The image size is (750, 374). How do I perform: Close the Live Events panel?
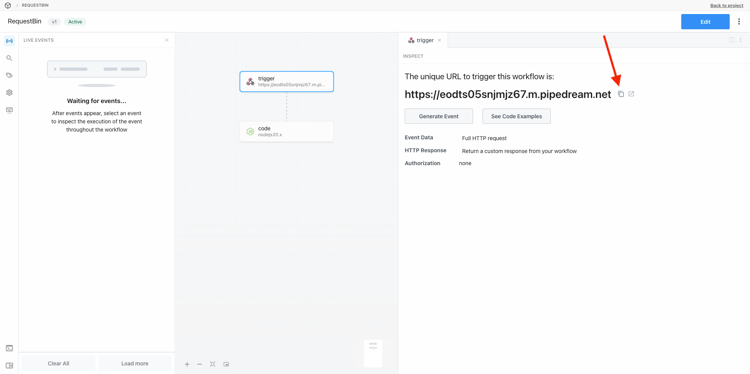click(166, 40)
